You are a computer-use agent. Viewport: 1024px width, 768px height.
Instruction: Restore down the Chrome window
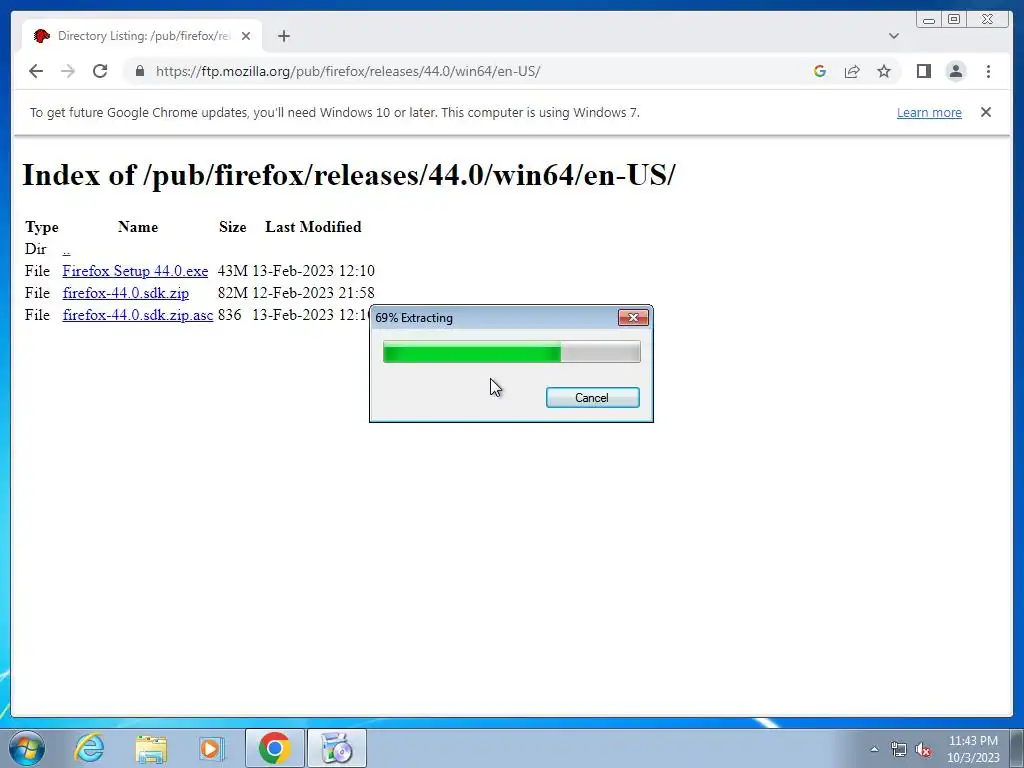click(x=953, y=20)
